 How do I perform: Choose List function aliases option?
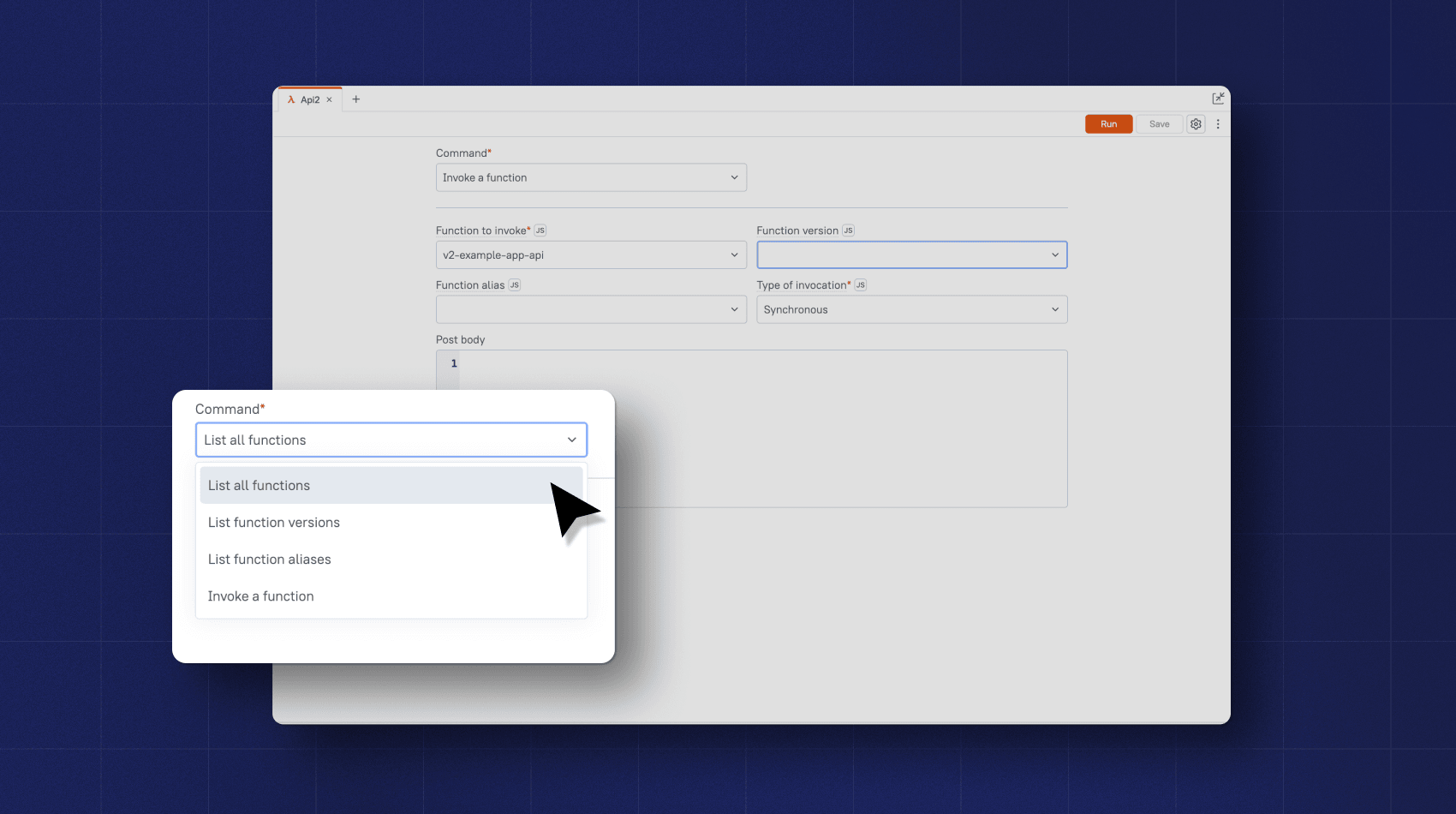point(269,559)
